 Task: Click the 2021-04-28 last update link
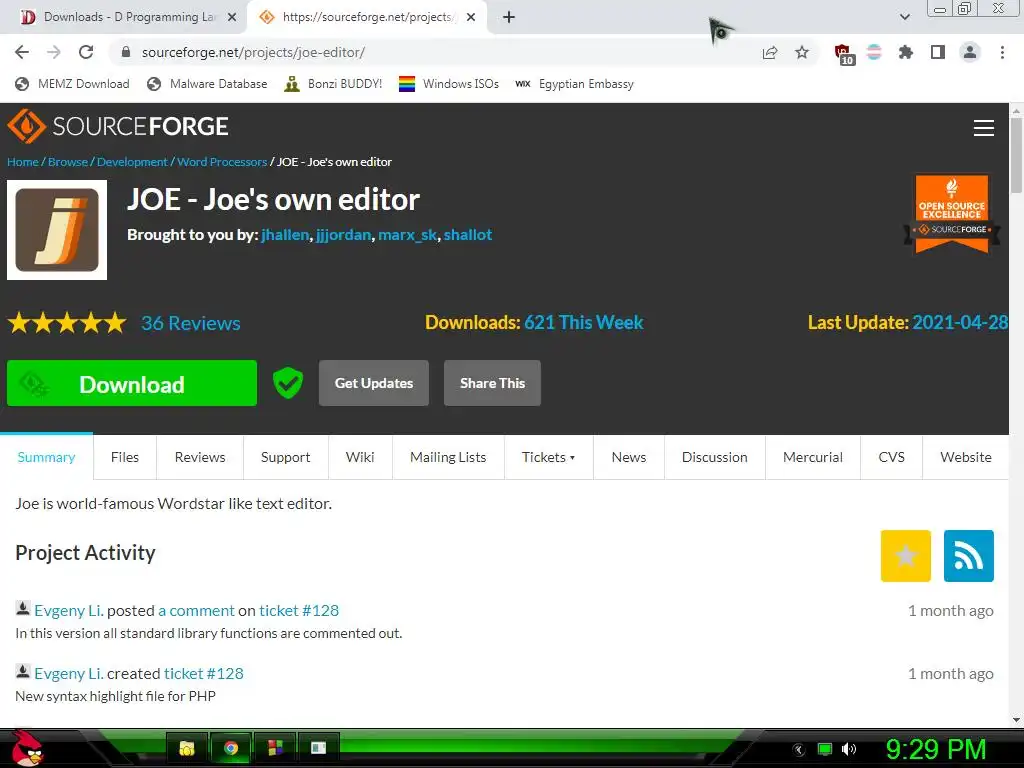pyautogui.click(x=960, y=323)
